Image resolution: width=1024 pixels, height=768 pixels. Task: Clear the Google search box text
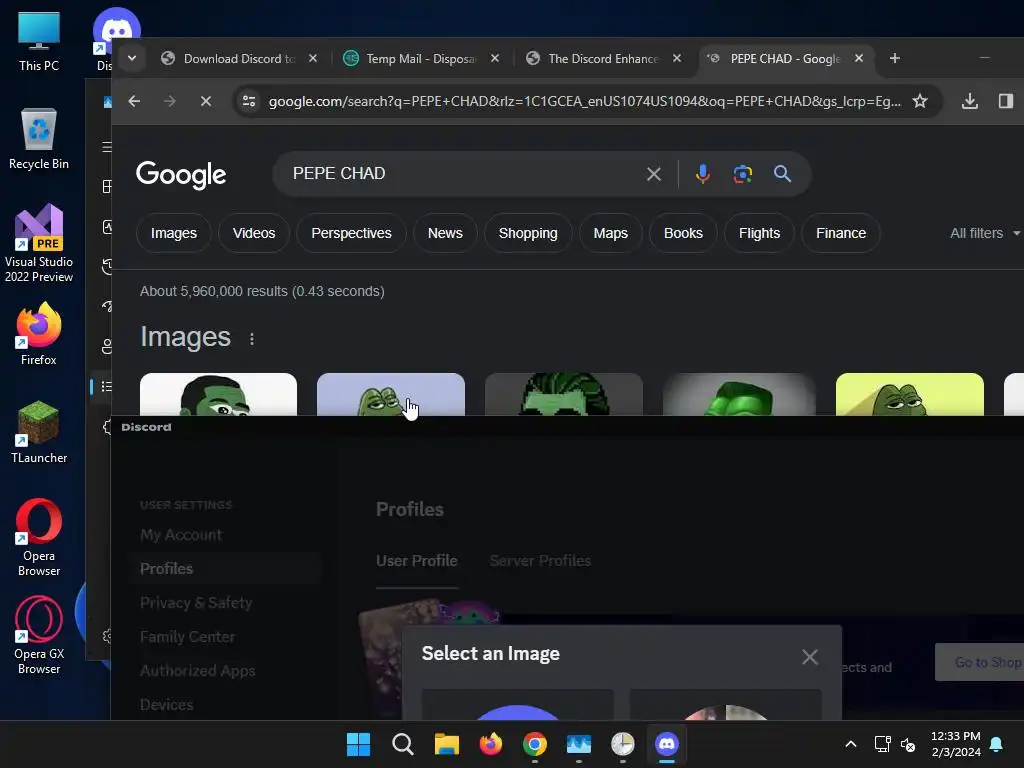click(x=654, y=174)
